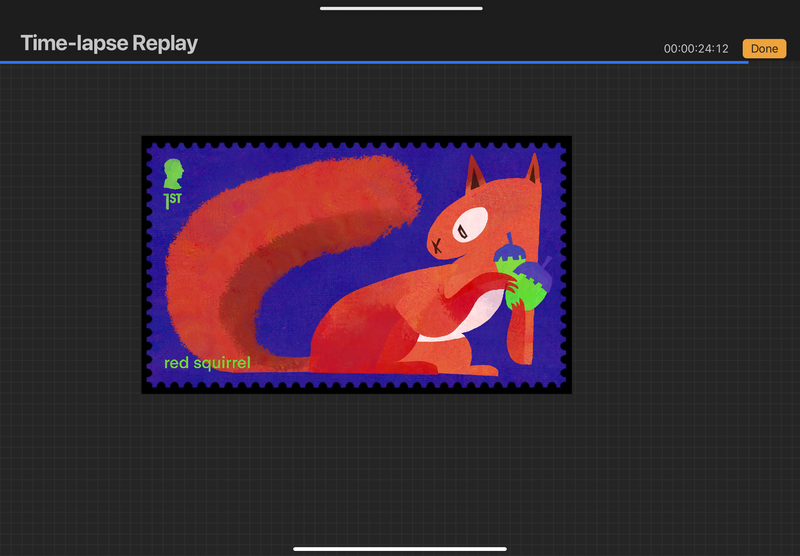Click the unfilled end of the progress bar

tap(773, 62)
